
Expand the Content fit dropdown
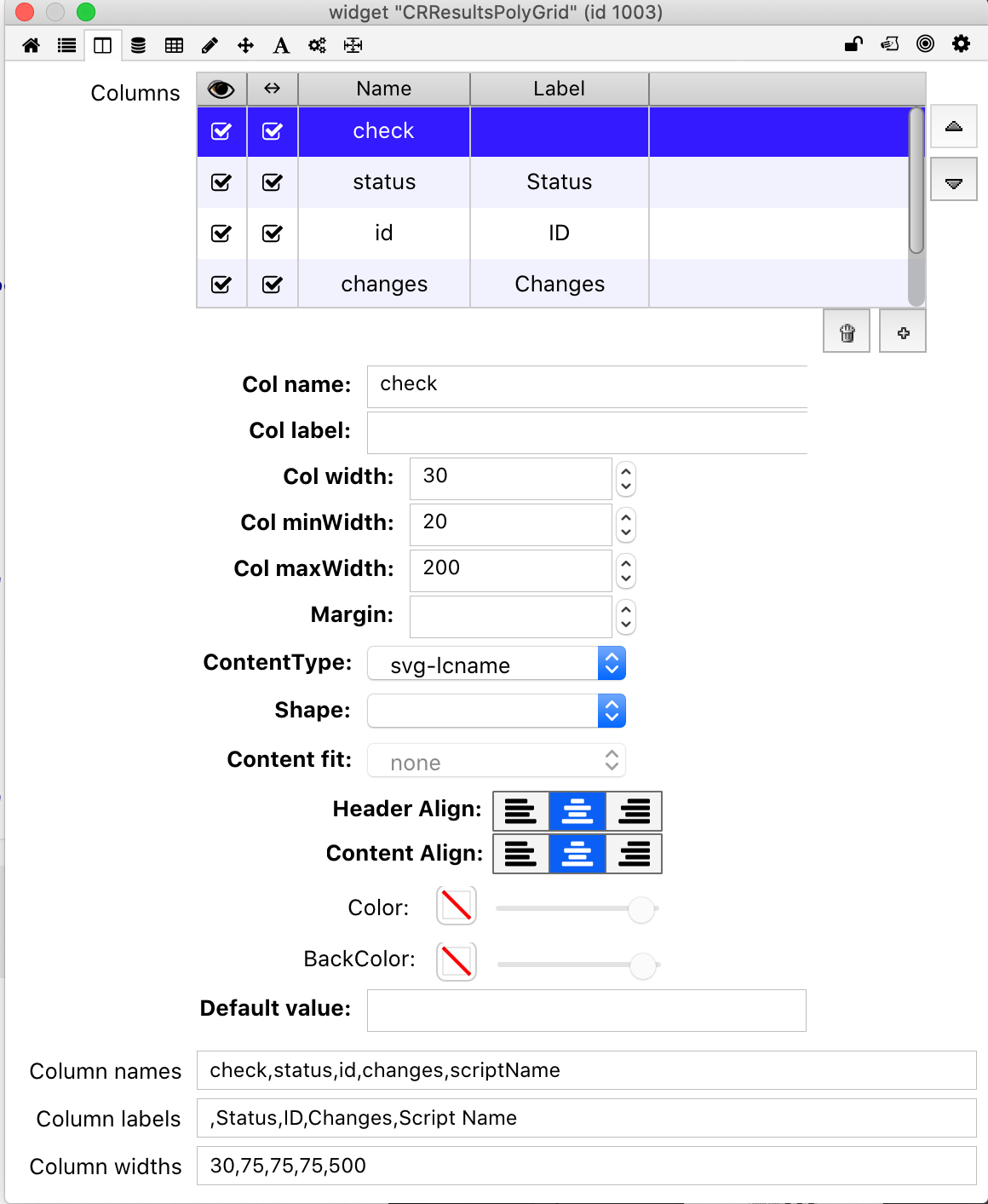point(497,761)
